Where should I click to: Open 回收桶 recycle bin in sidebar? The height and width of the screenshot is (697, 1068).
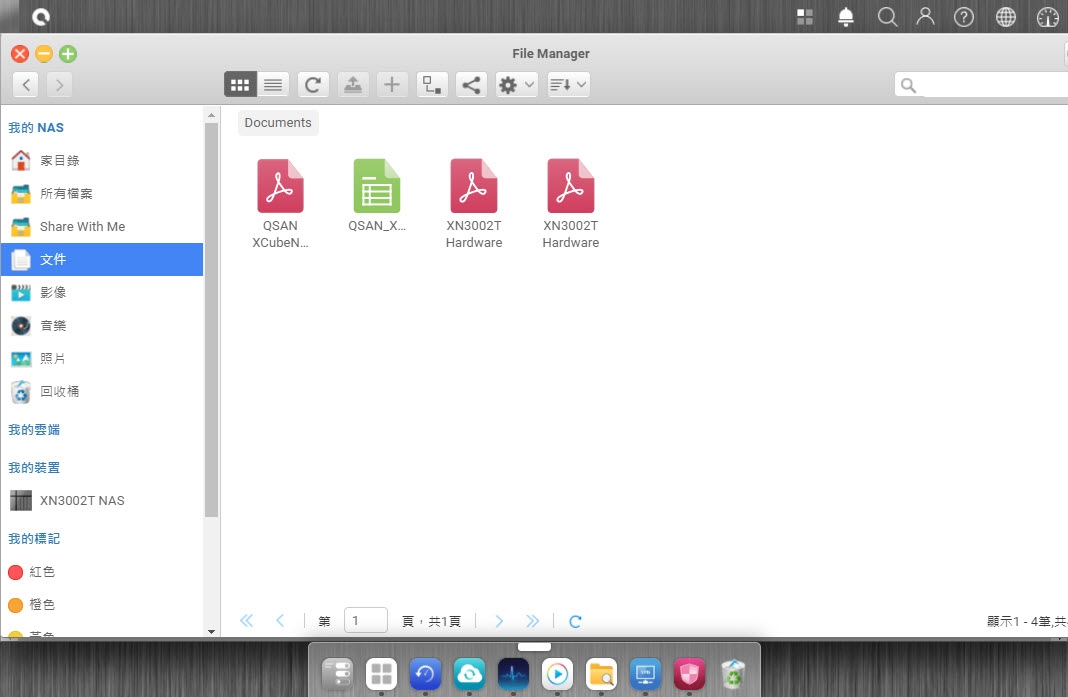(102, 391)
